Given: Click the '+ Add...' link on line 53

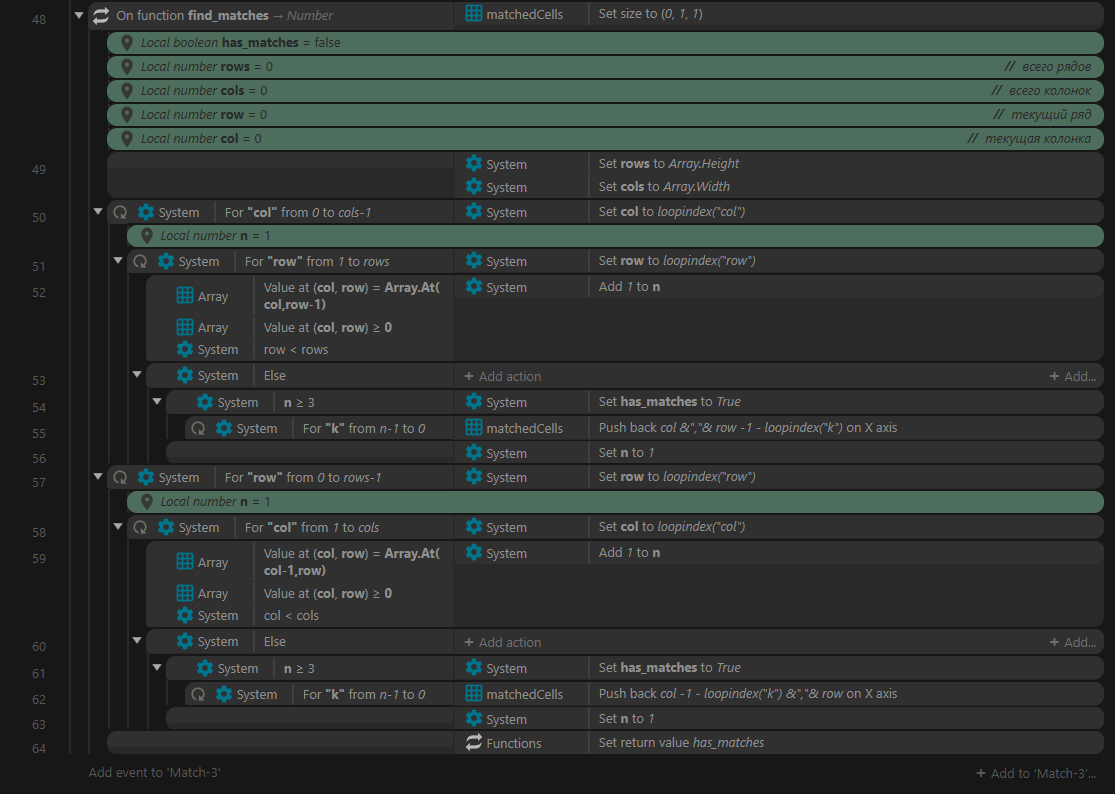Looking at the screenshot, I should (x=1072, y=376).
